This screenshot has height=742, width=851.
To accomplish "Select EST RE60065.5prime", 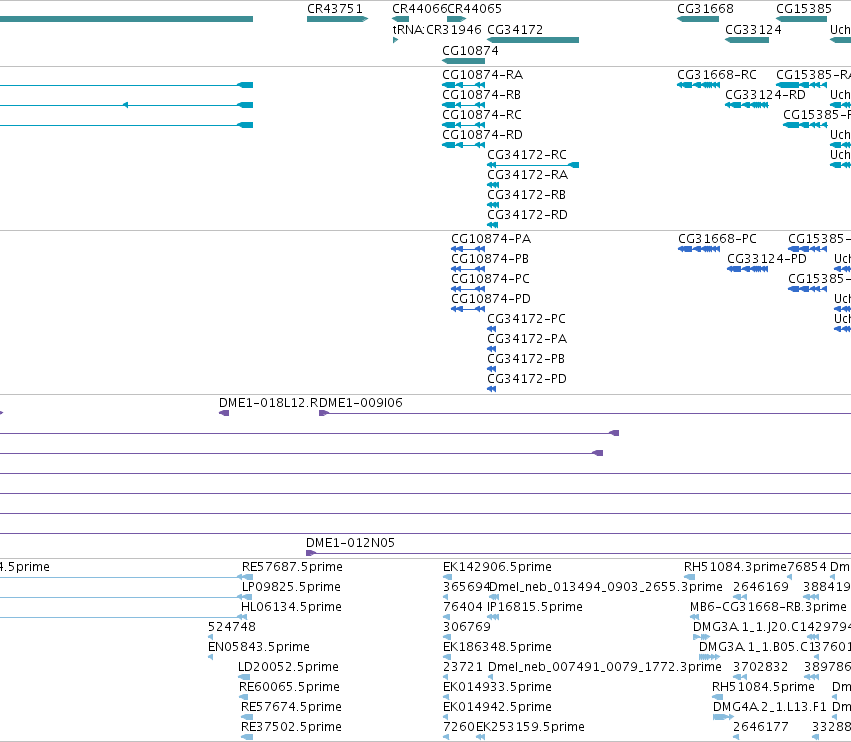I will coord(289,687).
